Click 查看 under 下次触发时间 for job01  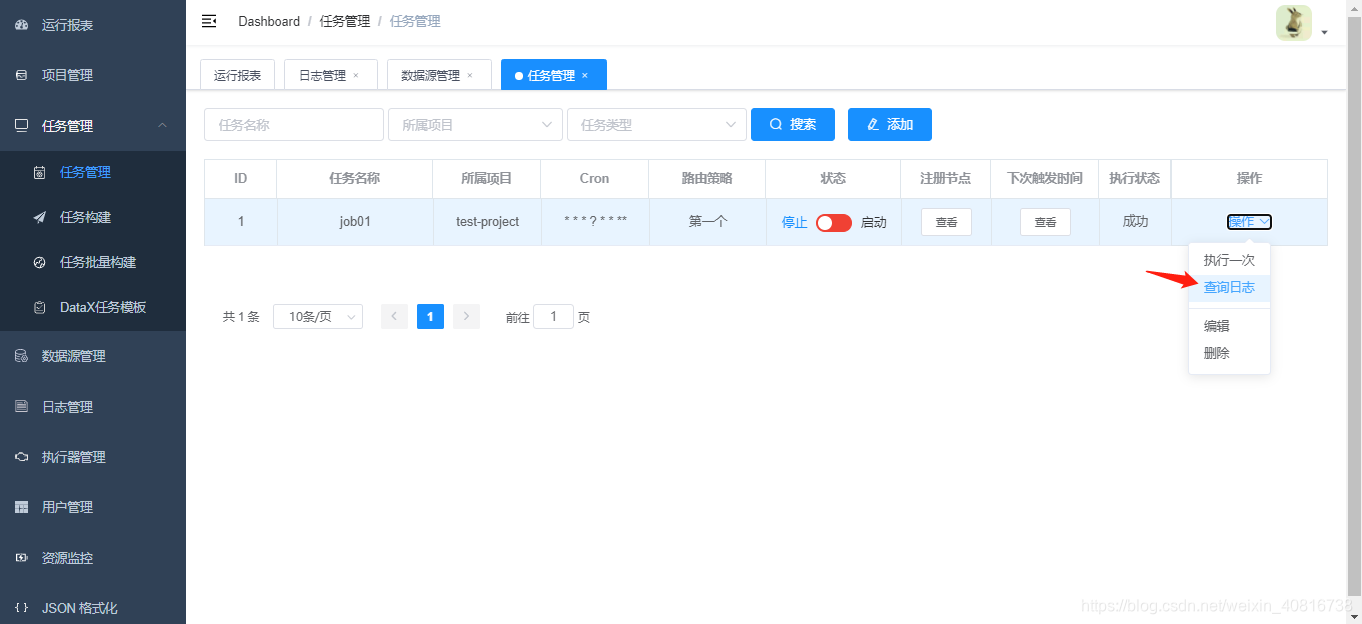click(x=1045, y=222)
